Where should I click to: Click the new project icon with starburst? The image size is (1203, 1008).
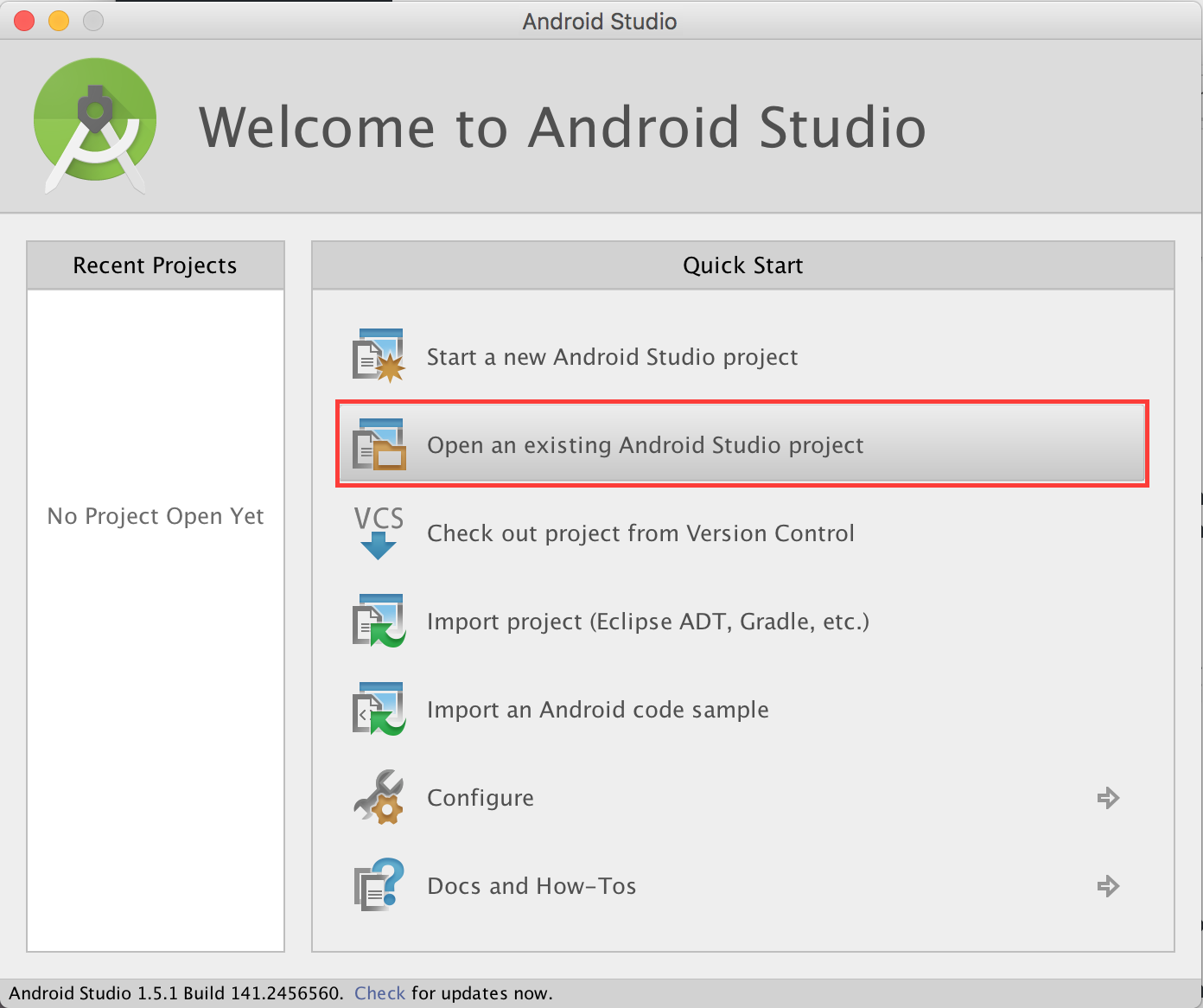(379, 356)
